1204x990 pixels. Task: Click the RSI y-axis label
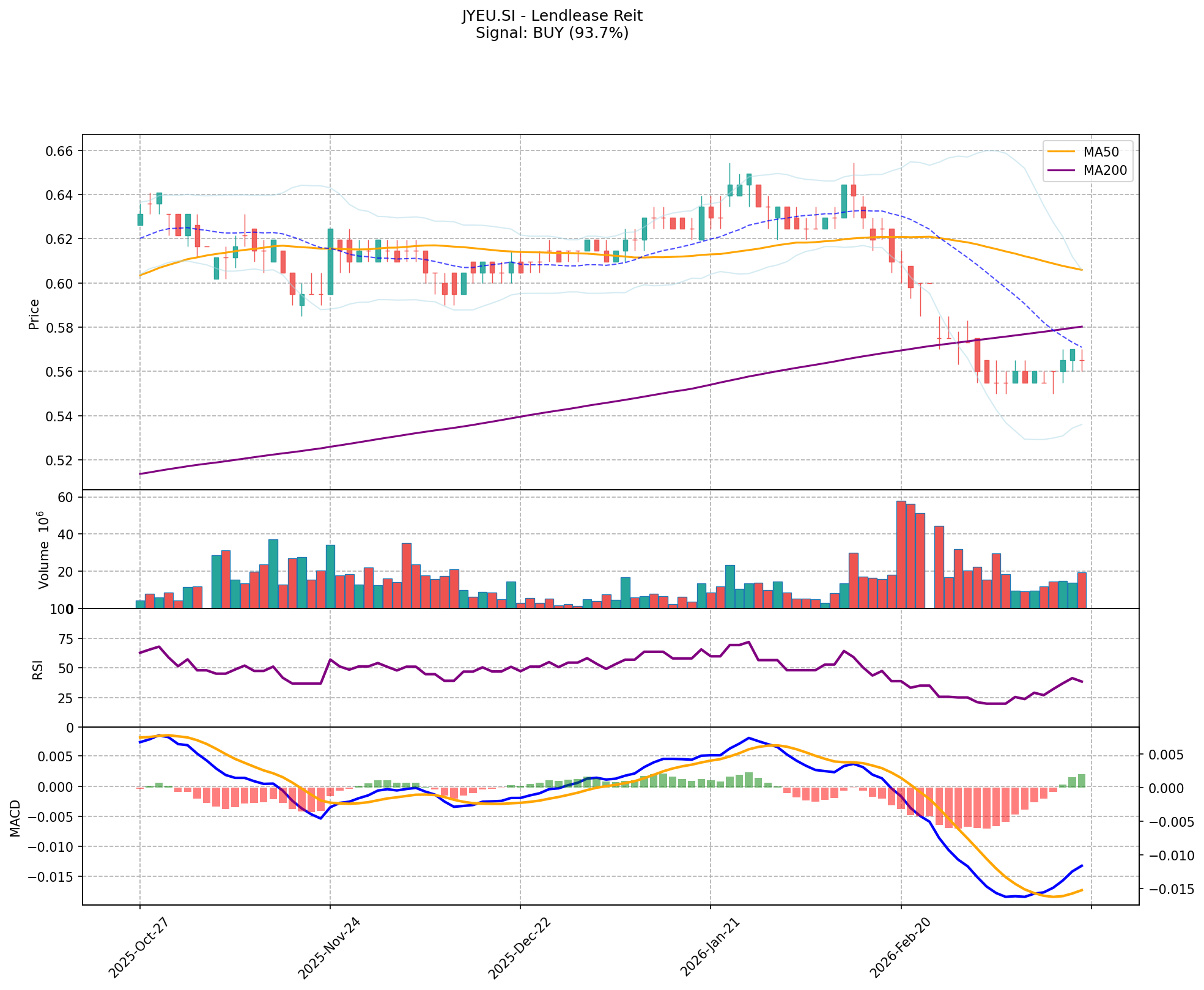[38, 669]
